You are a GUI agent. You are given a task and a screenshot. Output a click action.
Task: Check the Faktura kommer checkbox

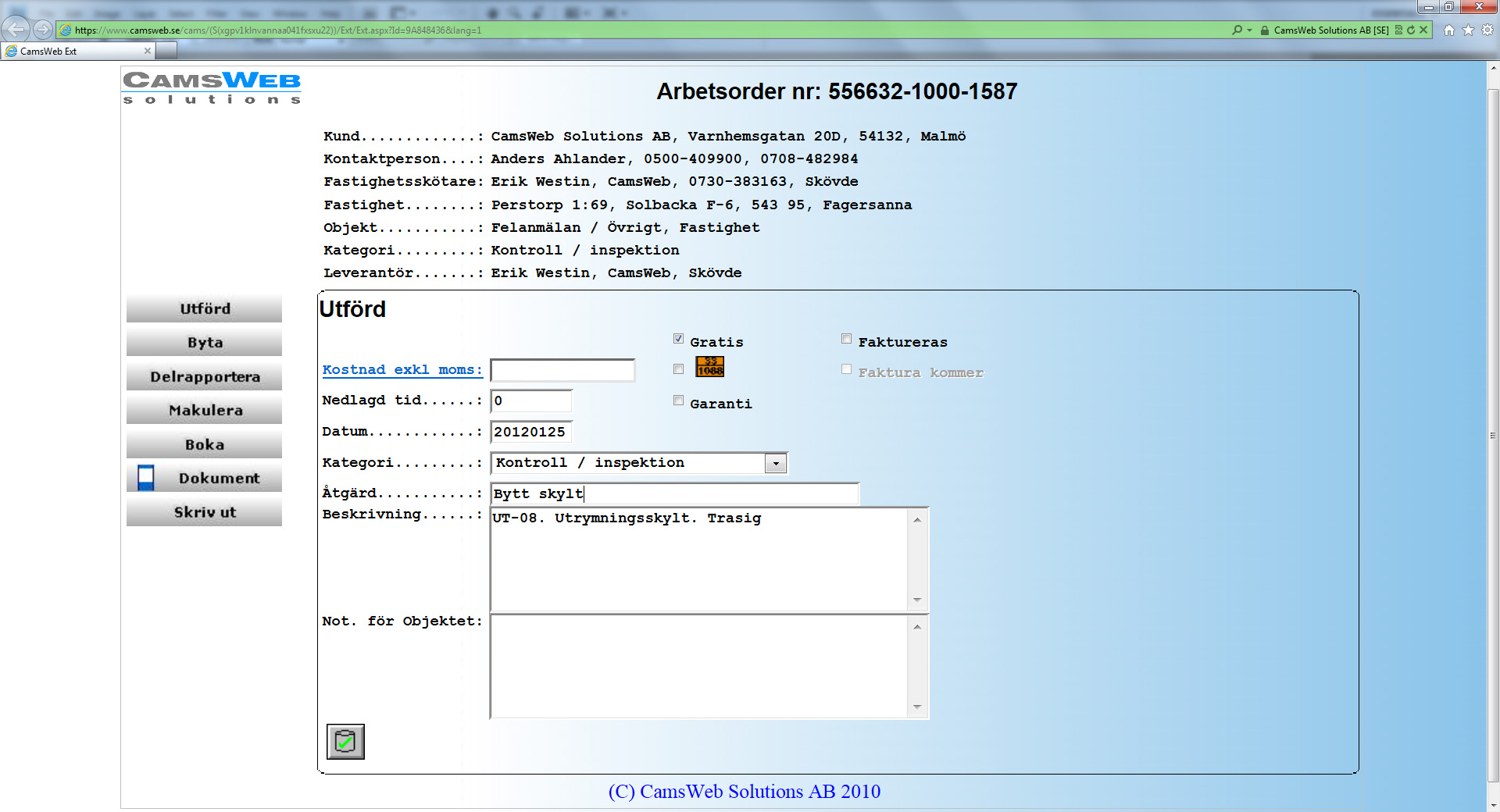846,369
